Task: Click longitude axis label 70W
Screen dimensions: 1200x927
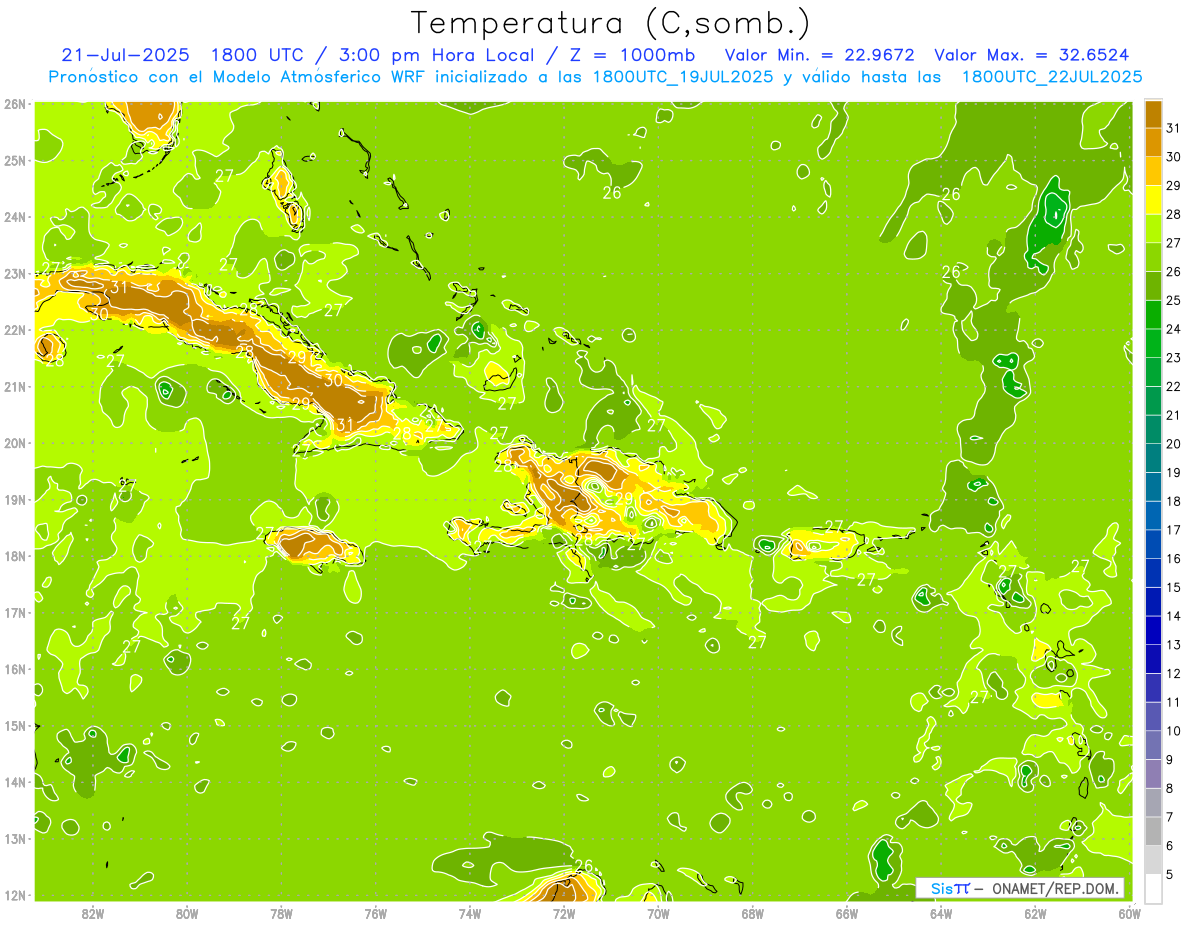Action: click(x=658, y=914)
